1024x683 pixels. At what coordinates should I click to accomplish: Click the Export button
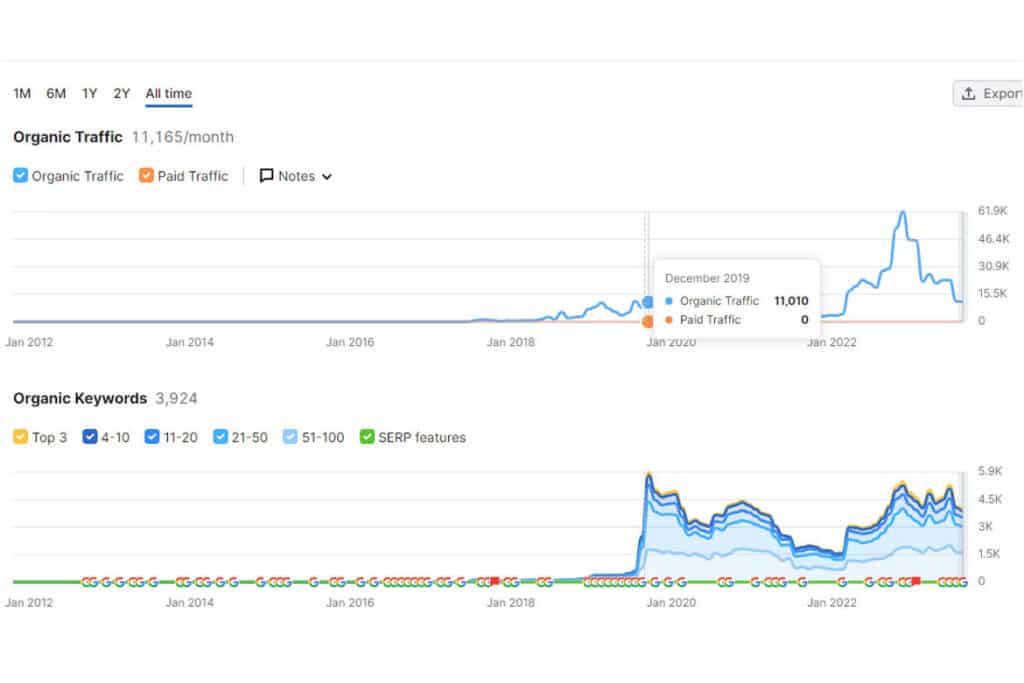coord(988,93)
